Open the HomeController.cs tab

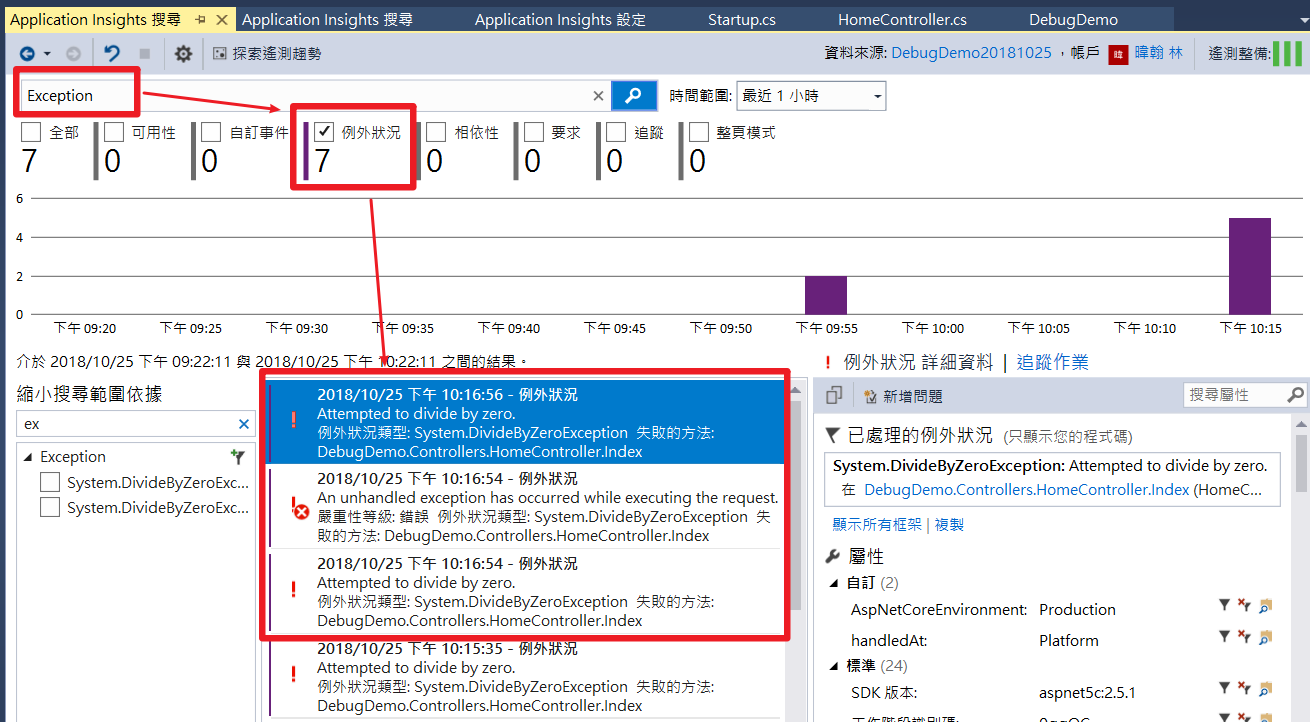(902, 20)
